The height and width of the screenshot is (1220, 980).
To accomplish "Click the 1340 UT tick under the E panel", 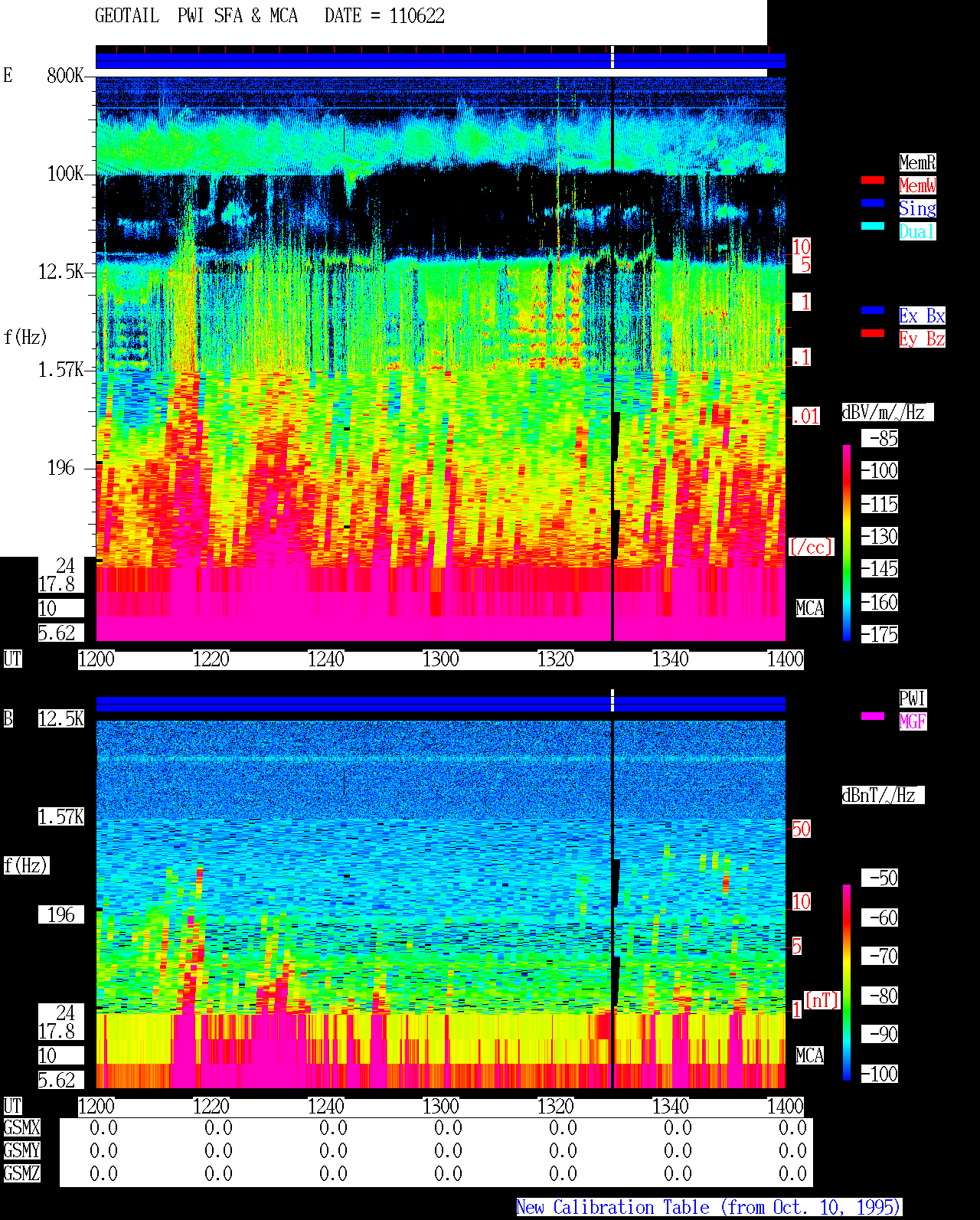I will click(x=671, y=659).
